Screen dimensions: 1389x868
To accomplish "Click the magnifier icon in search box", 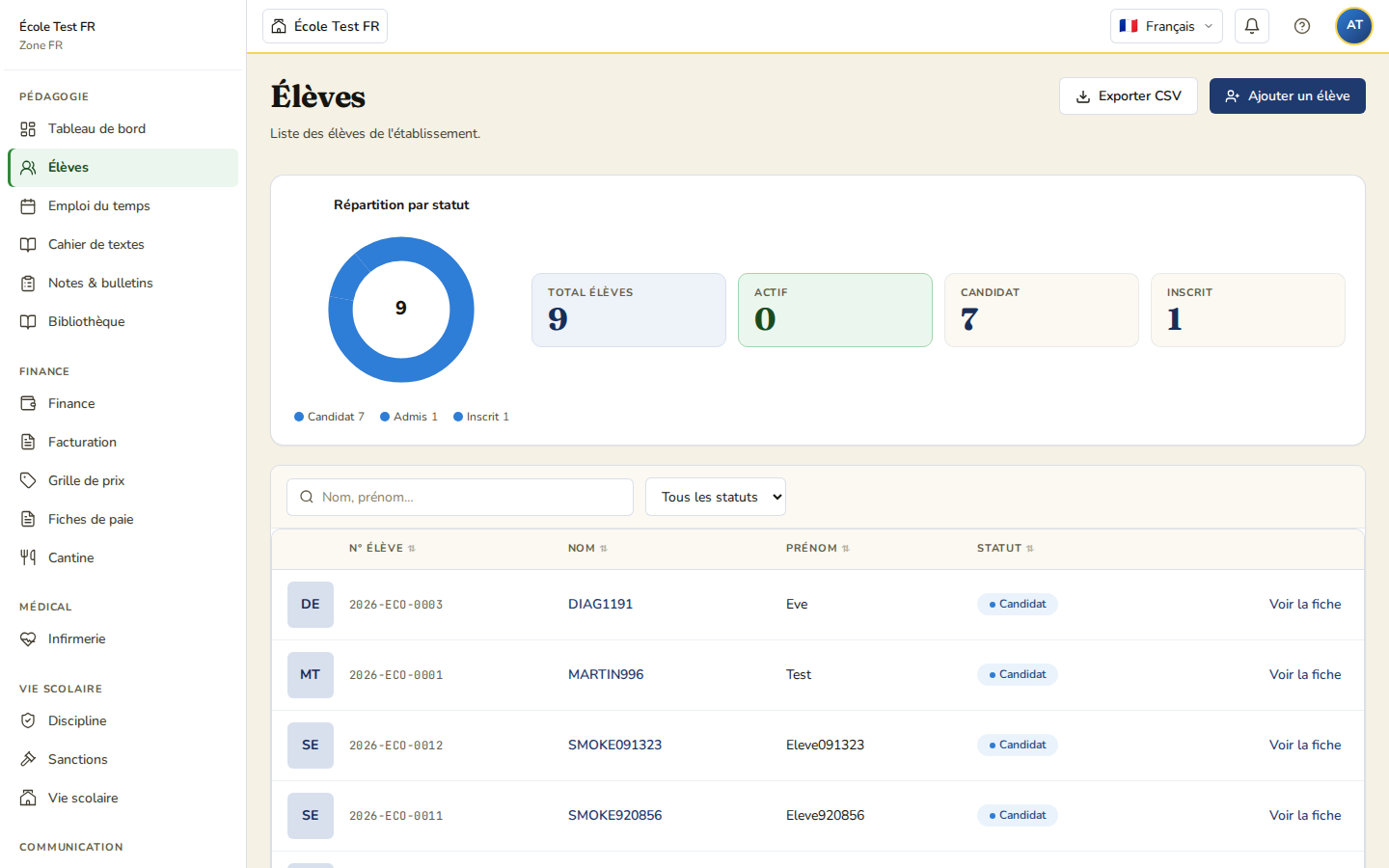I will pos(307,497).
